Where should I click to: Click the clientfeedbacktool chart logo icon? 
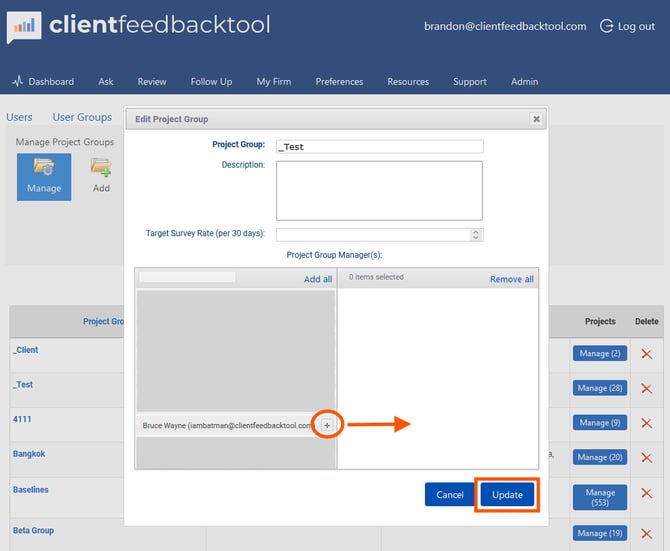[x=24, y=27]
